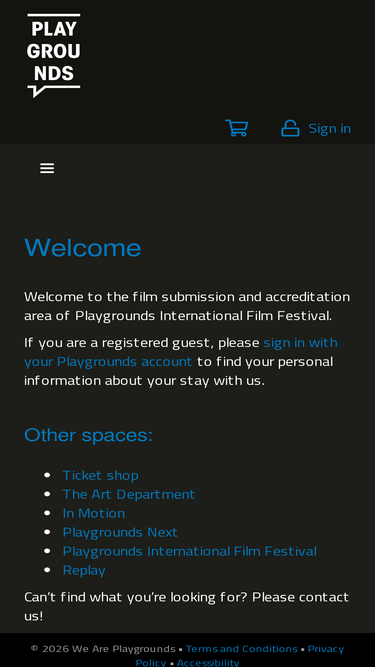This screenshot has height=667, width=375.
Task: Click the film submission welcome paragraph
Action: (187, 306)
